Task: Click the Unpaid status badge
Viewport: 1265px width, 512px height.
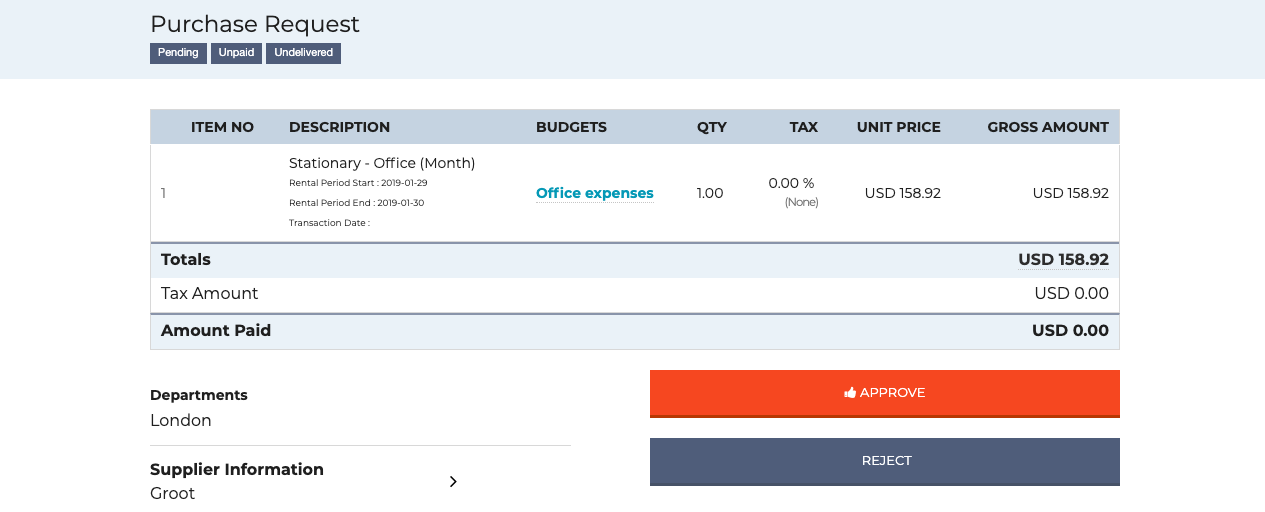Action: coord(237,53)
